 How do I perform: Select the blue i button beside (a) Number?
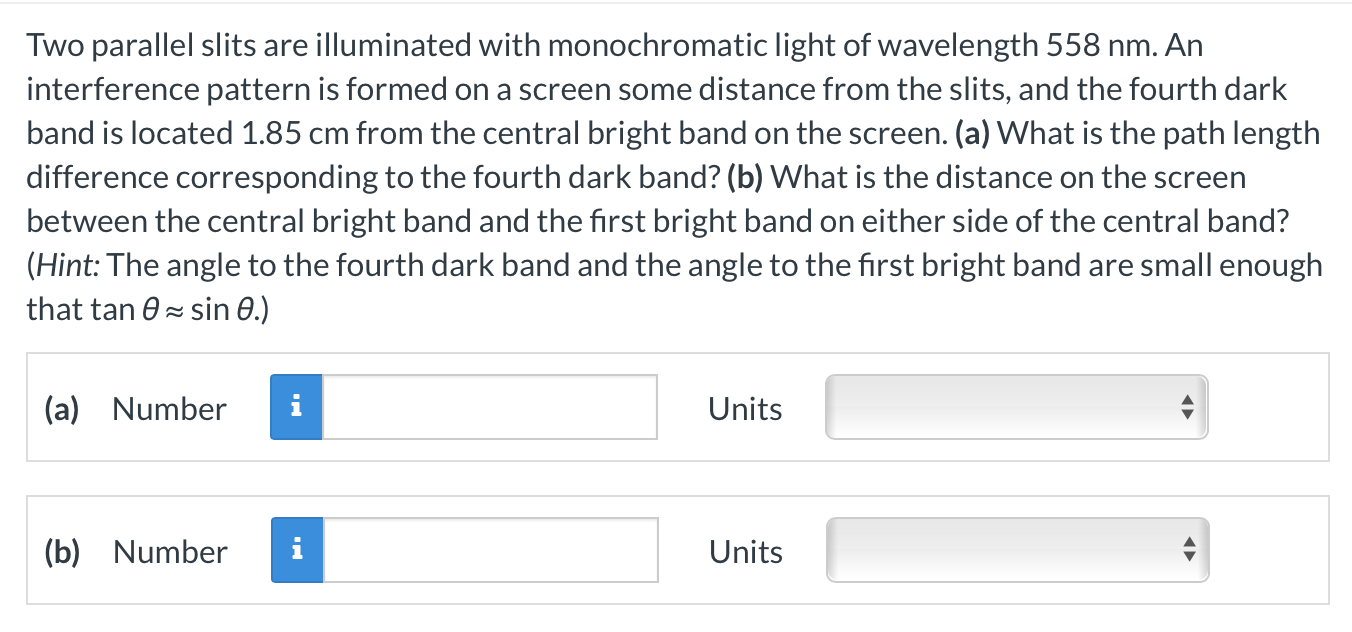click(x=296, y=407)
